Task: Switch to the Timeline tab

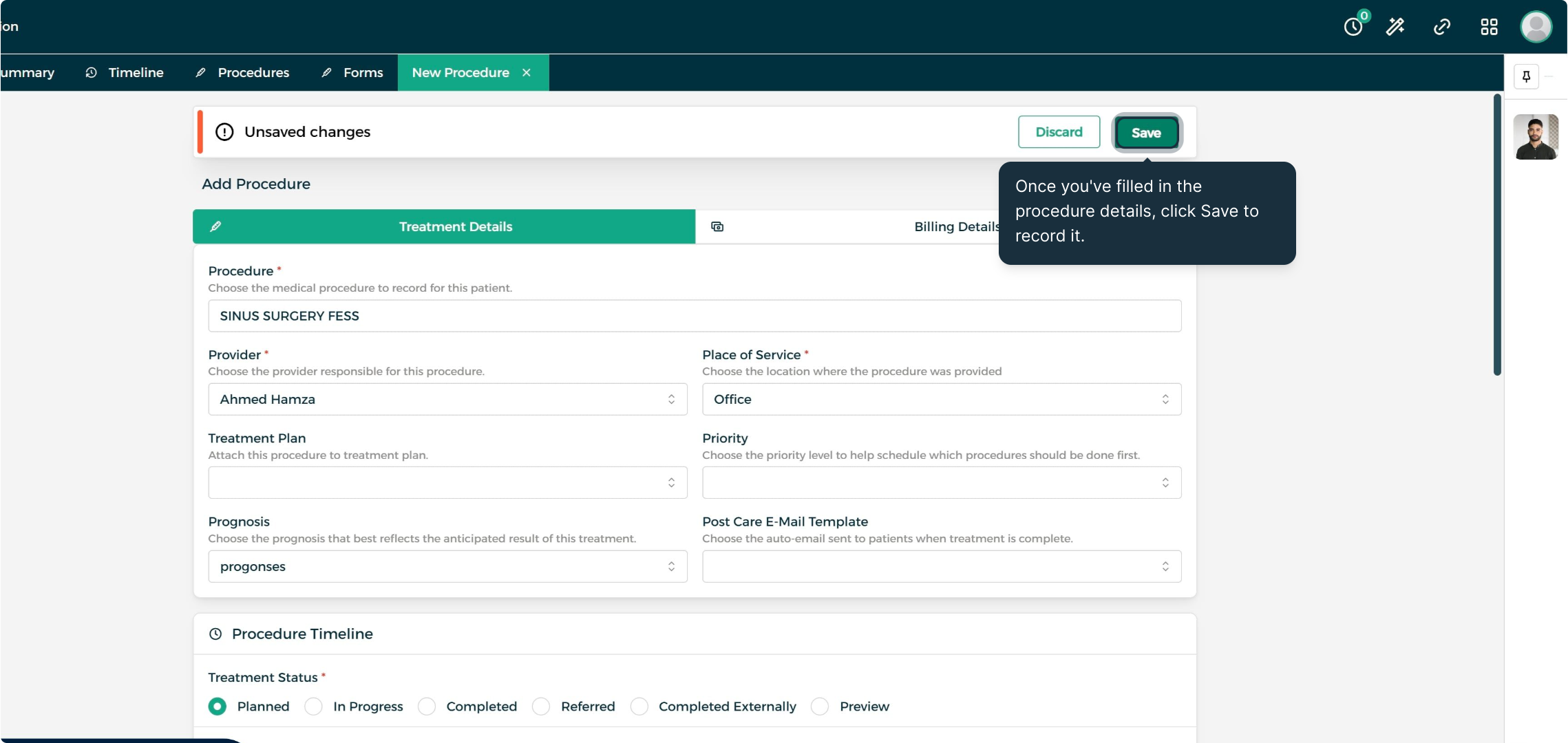Action: click(125, 72)
